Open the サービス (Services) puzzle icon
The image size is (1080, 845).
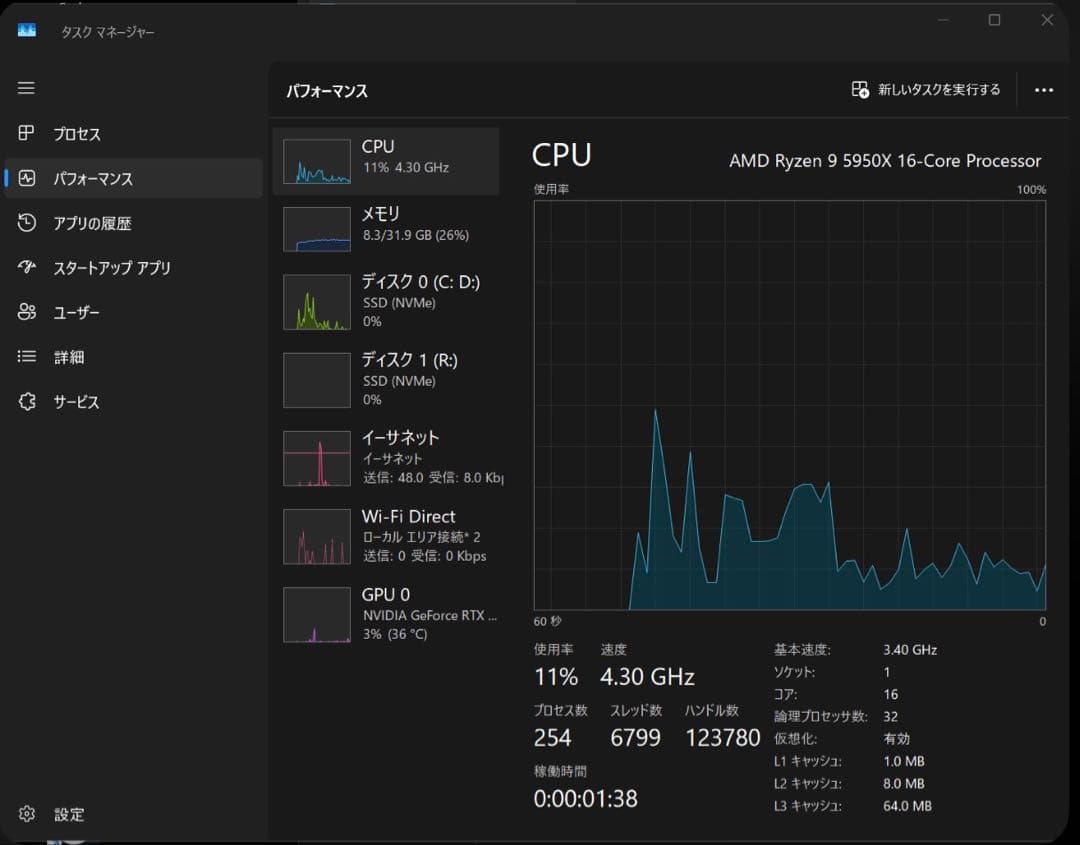pos(27,402)
